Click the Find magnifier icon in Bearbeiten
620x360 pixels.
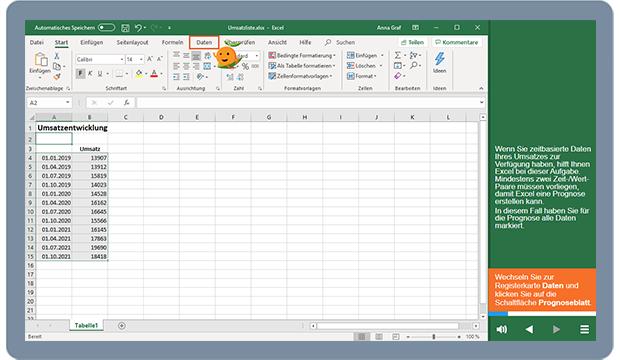[x=414, y=65]
